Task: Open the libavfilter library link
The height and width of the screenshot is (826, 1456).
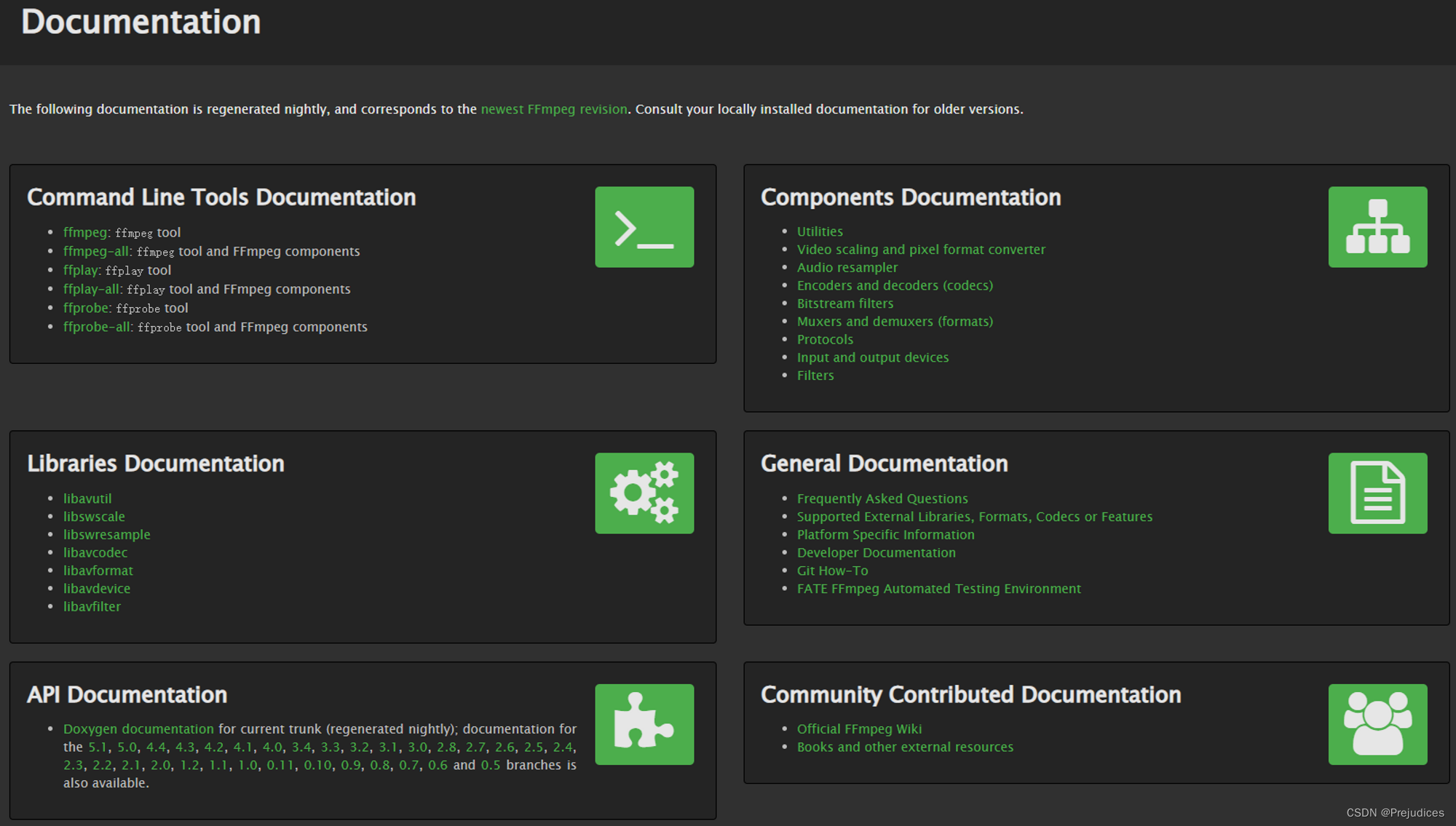Action: coord(92,607)
